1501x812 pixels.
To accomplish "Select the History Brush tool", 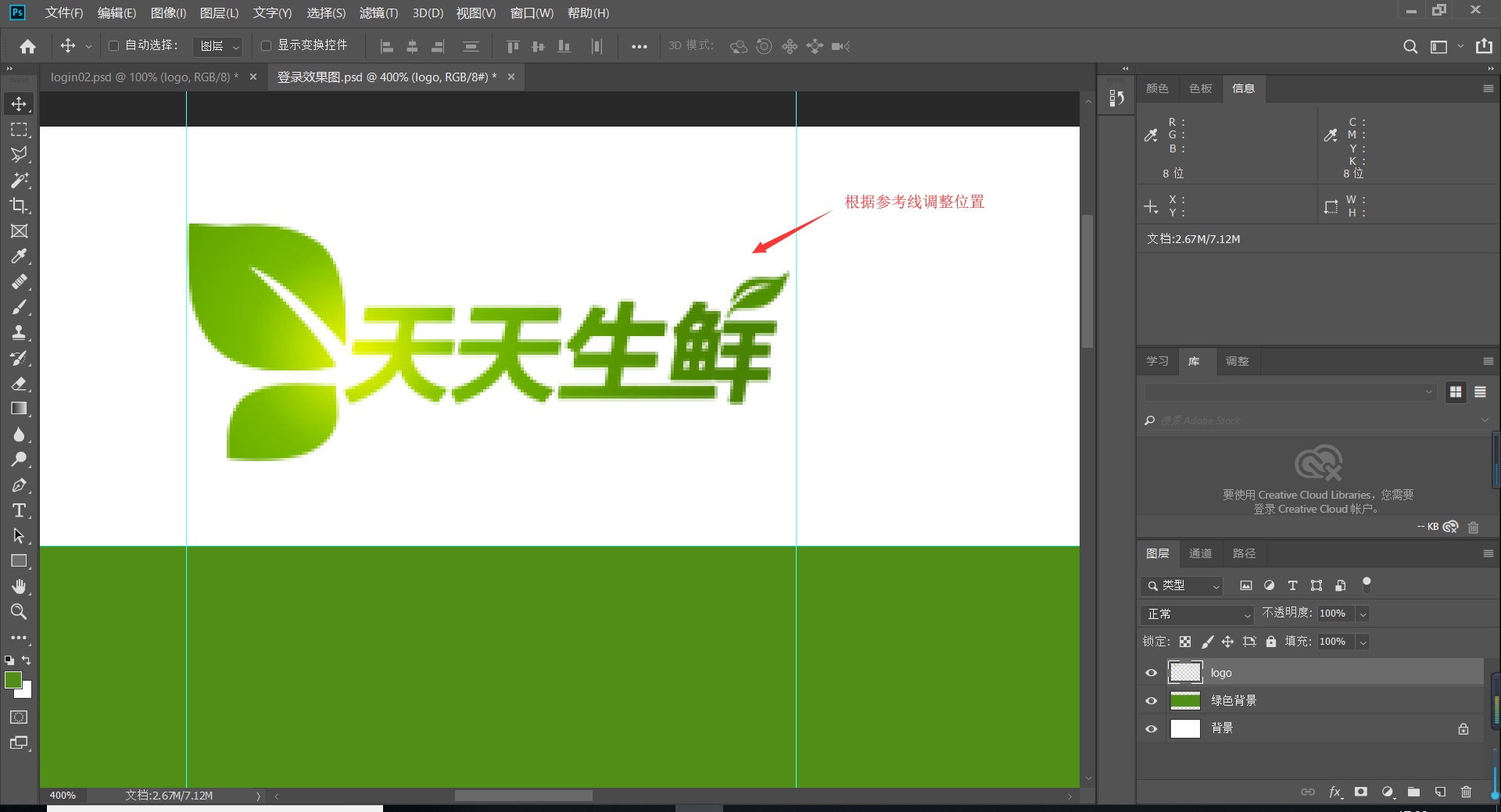I will (19, 358).
